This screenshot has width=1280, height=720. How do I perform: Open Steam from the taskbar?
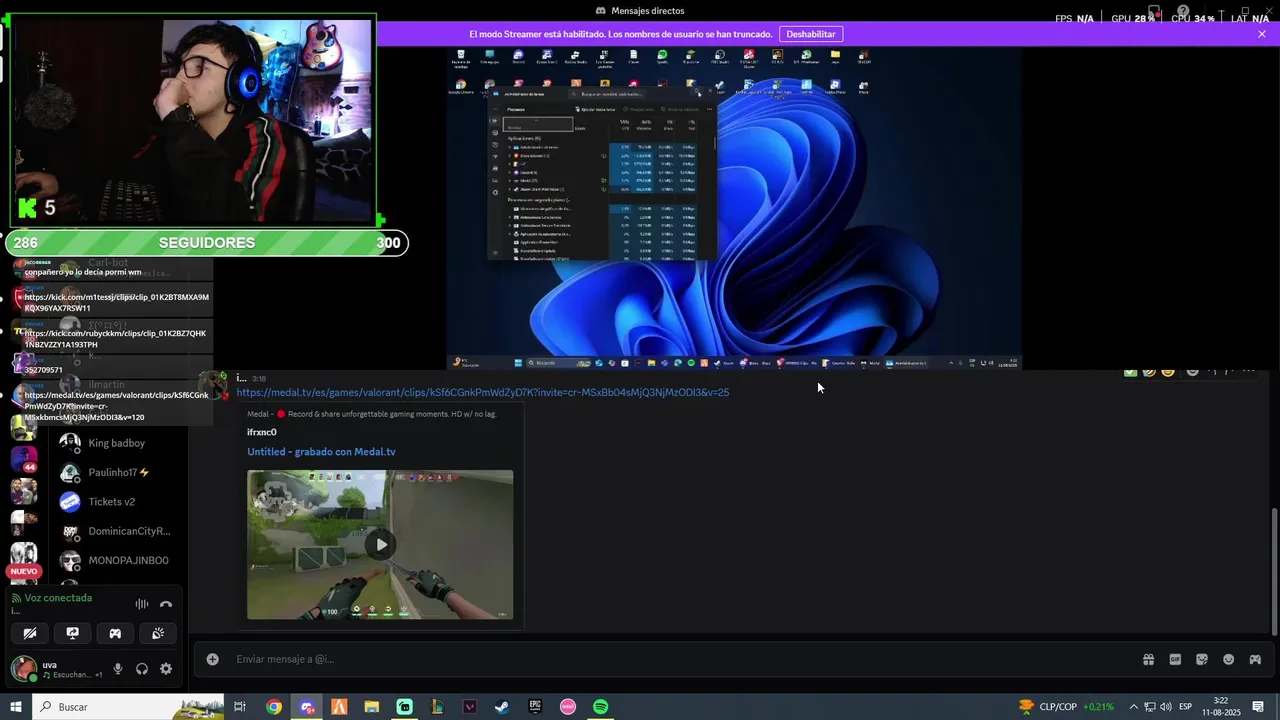tap(502, 707)
